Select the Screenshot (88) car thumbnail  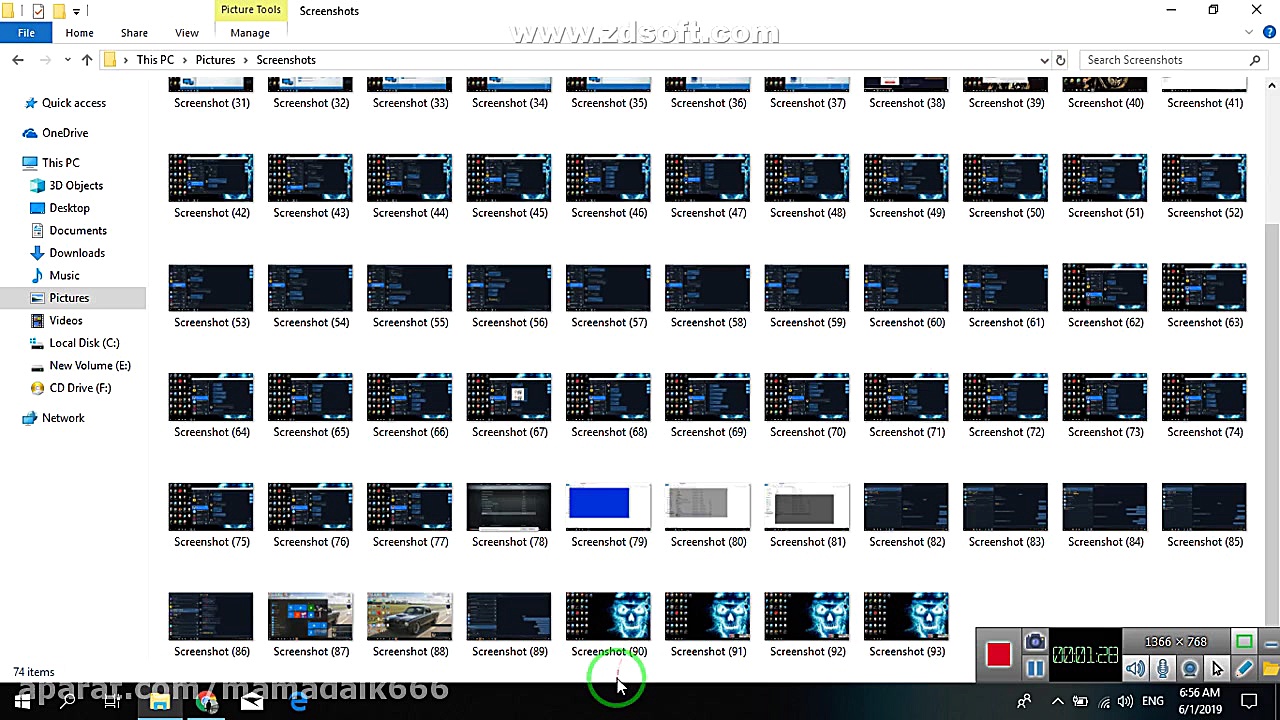click(409, 616)
